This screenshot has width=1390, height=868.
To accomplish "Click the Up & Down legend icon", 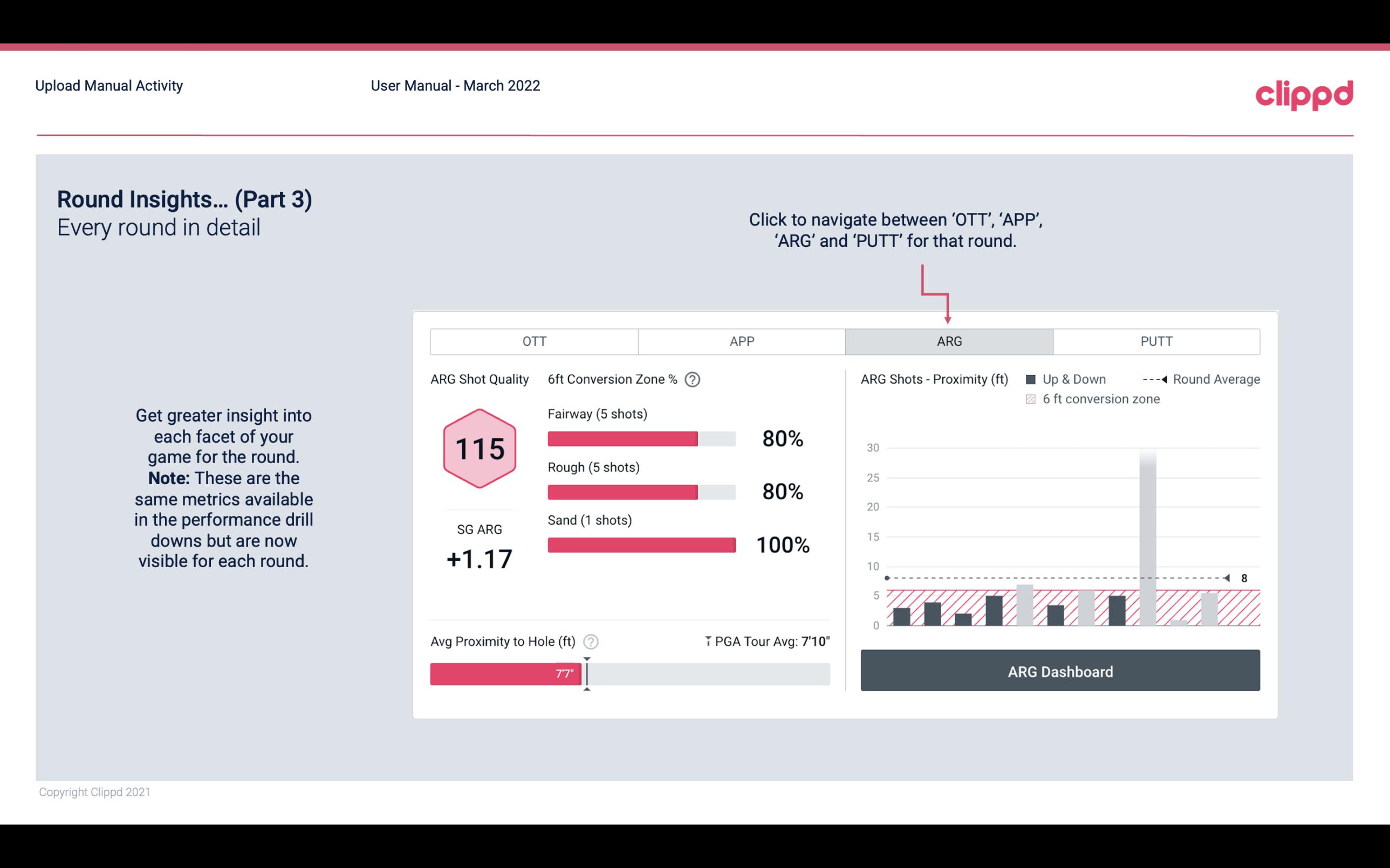I will click(1033, 379).
